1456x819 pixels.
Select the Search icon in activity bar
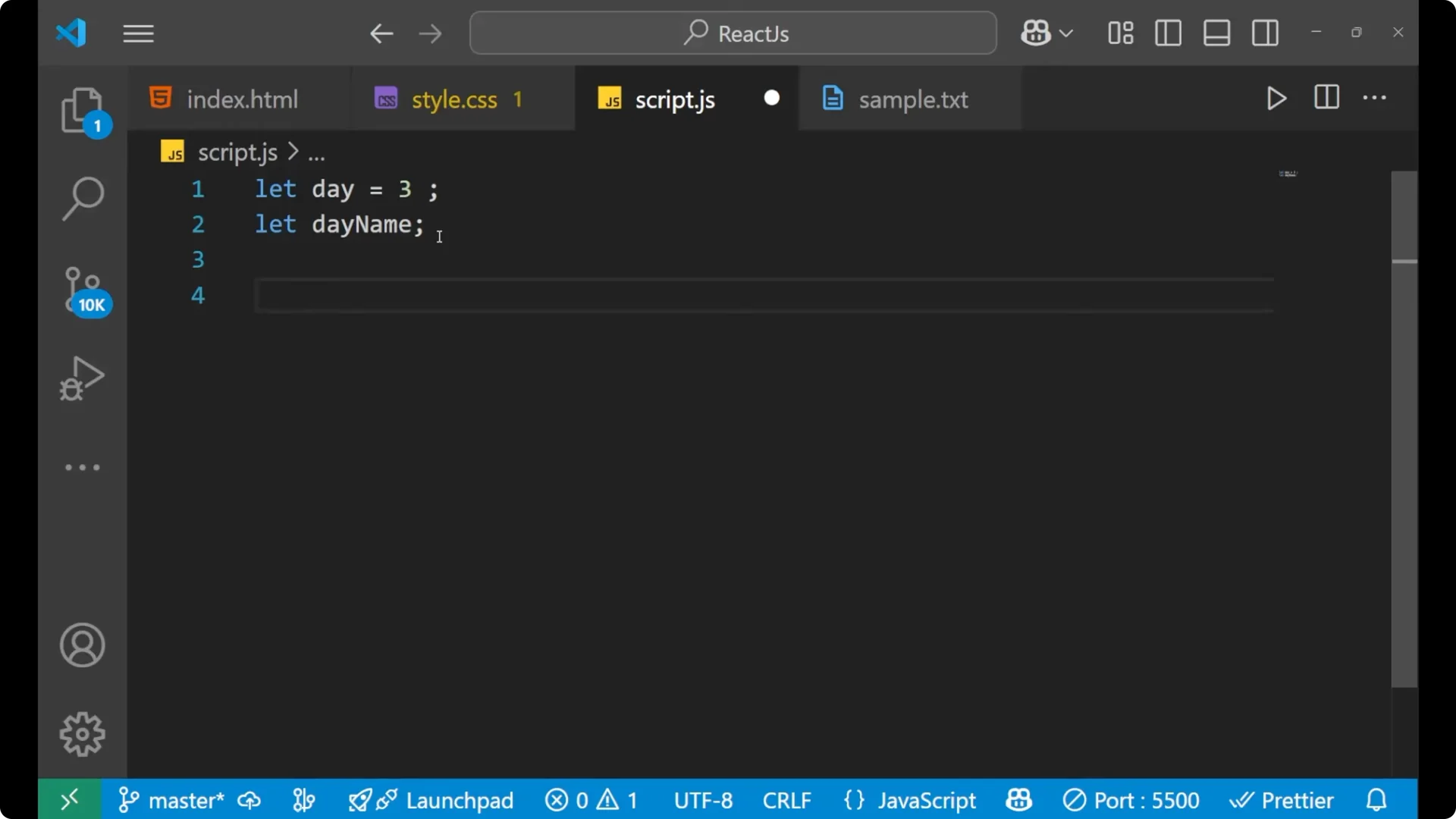[83, 199]
